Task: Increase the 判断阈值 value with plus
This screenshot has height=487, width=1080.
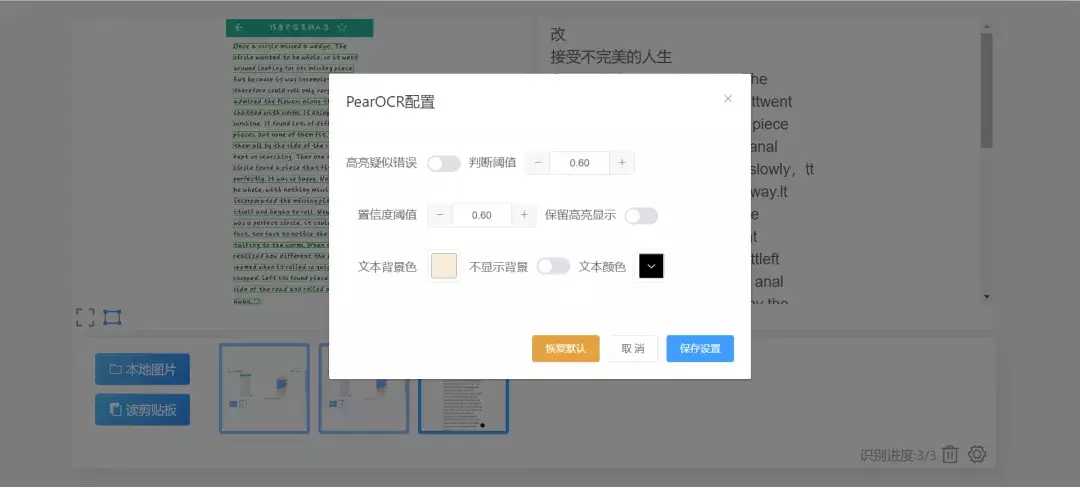Action: point(622,163)
